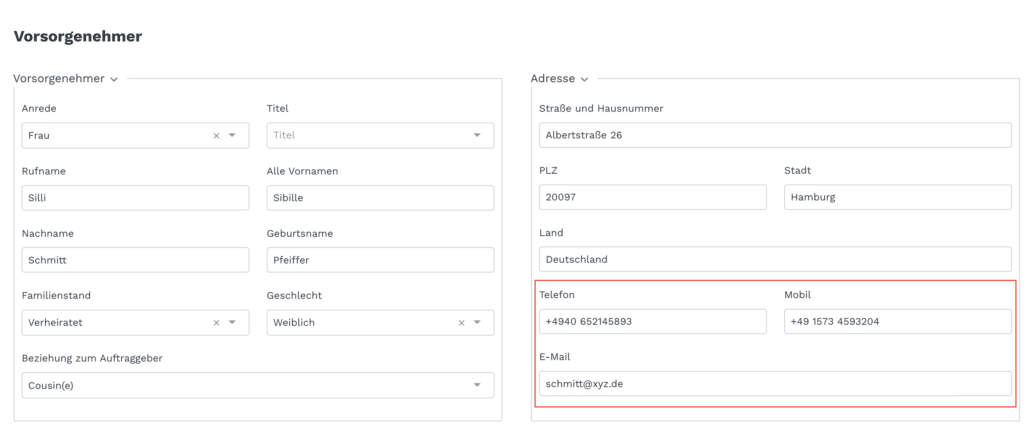Click the E-Mail field with schmitt@xyz.de
The image size is (1030, 439).
click(x=775, y=384)
